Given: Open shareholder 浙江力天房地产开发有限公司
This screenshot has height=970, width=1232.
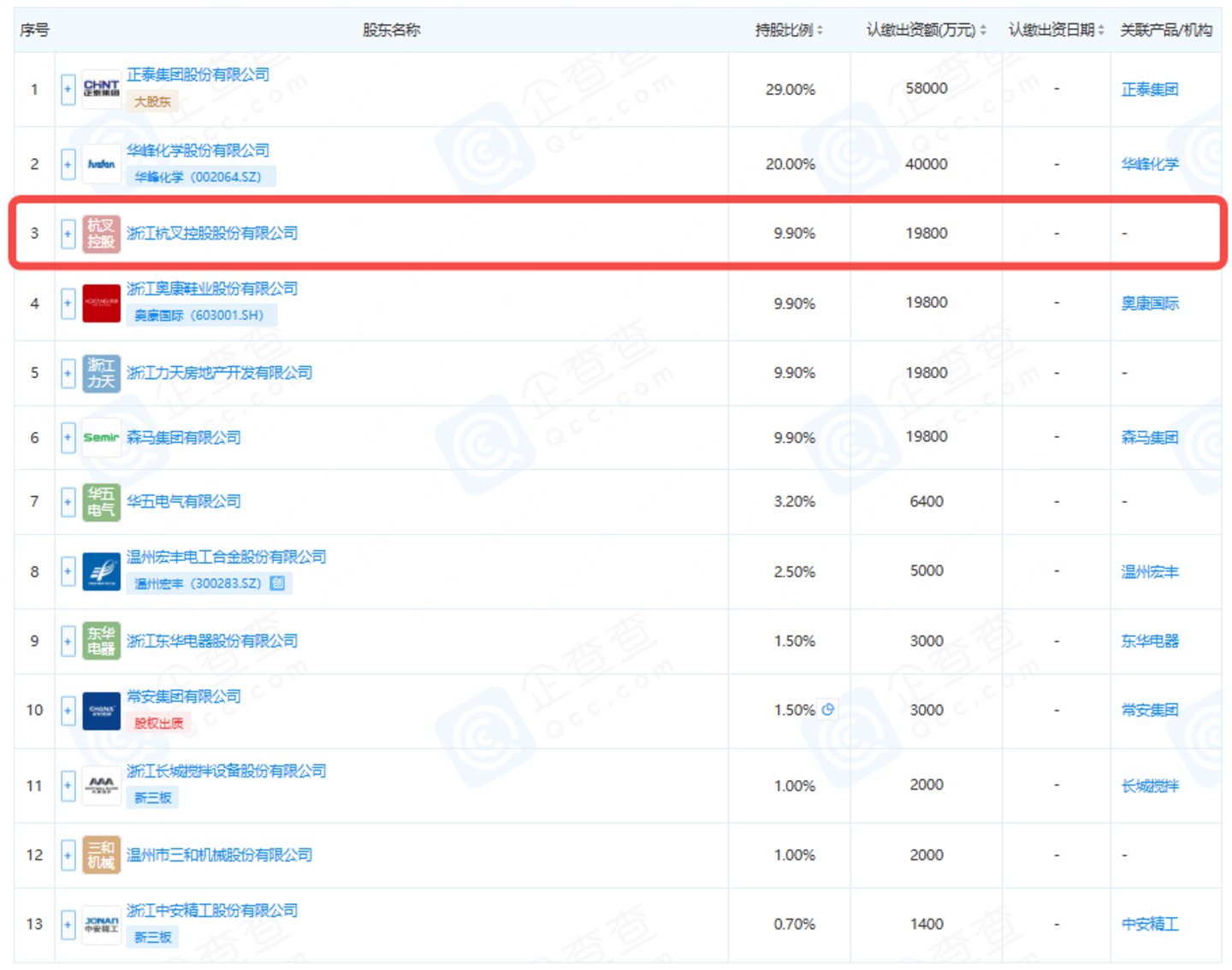Looking at the screenshot, I should [x=219, y=373].
